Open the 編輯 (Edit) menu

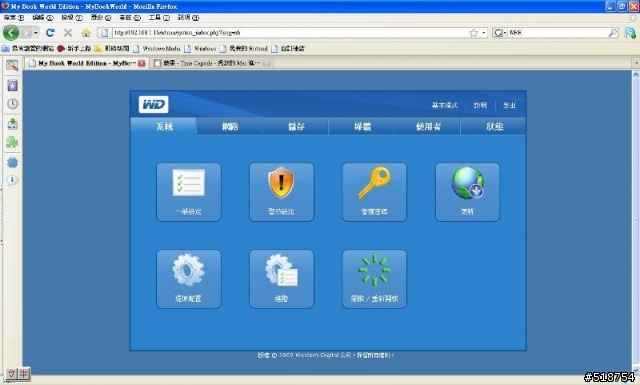(43, 18)
